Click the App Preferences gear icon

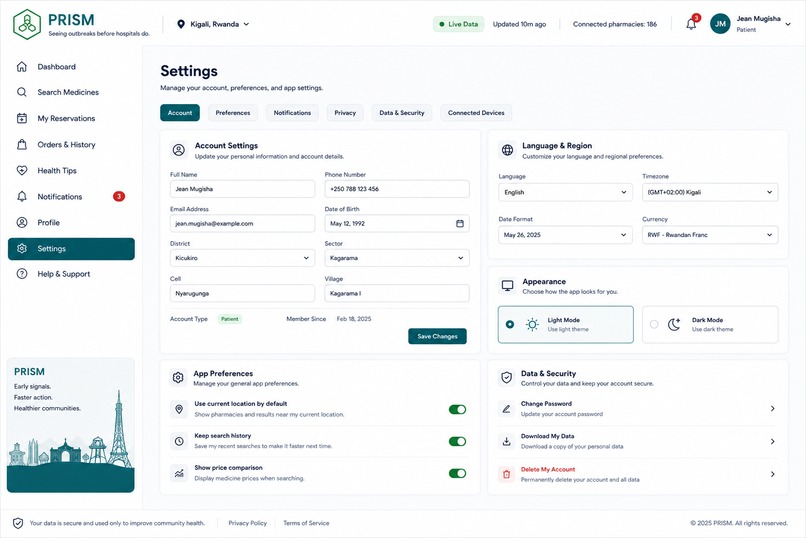178,378
